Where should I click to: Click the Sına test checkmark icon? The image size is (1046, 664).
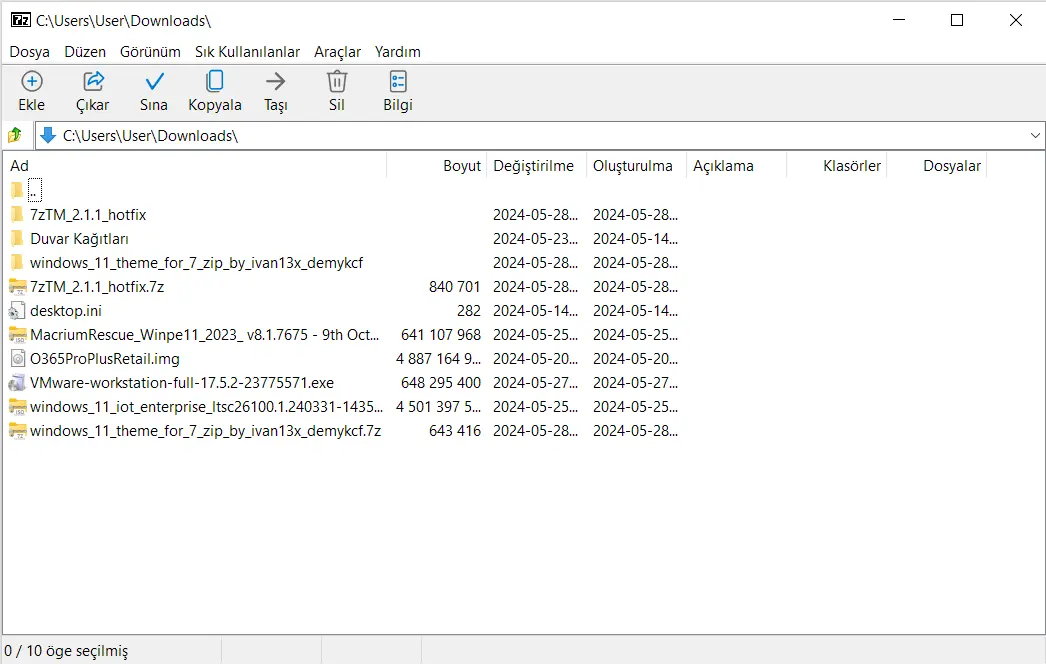tap(154, 81)
